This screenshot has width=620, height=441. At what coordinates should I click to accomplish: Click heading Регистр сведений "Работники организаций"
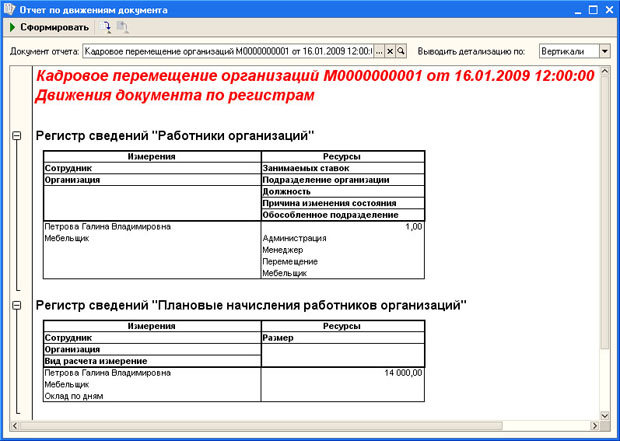[x=175, y=136]
